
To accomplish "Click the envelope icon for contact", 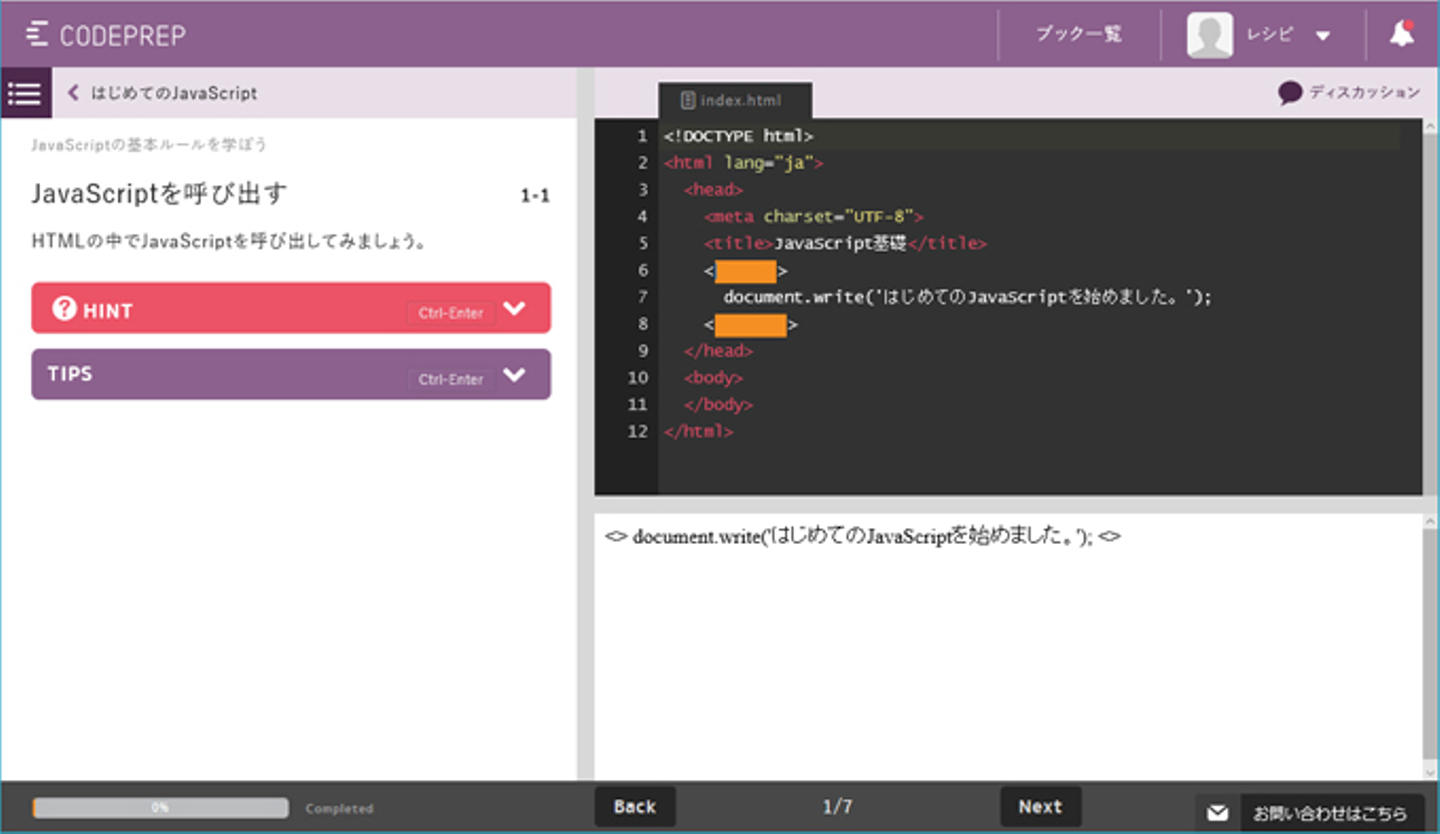I will click(x=1217, y=812).
